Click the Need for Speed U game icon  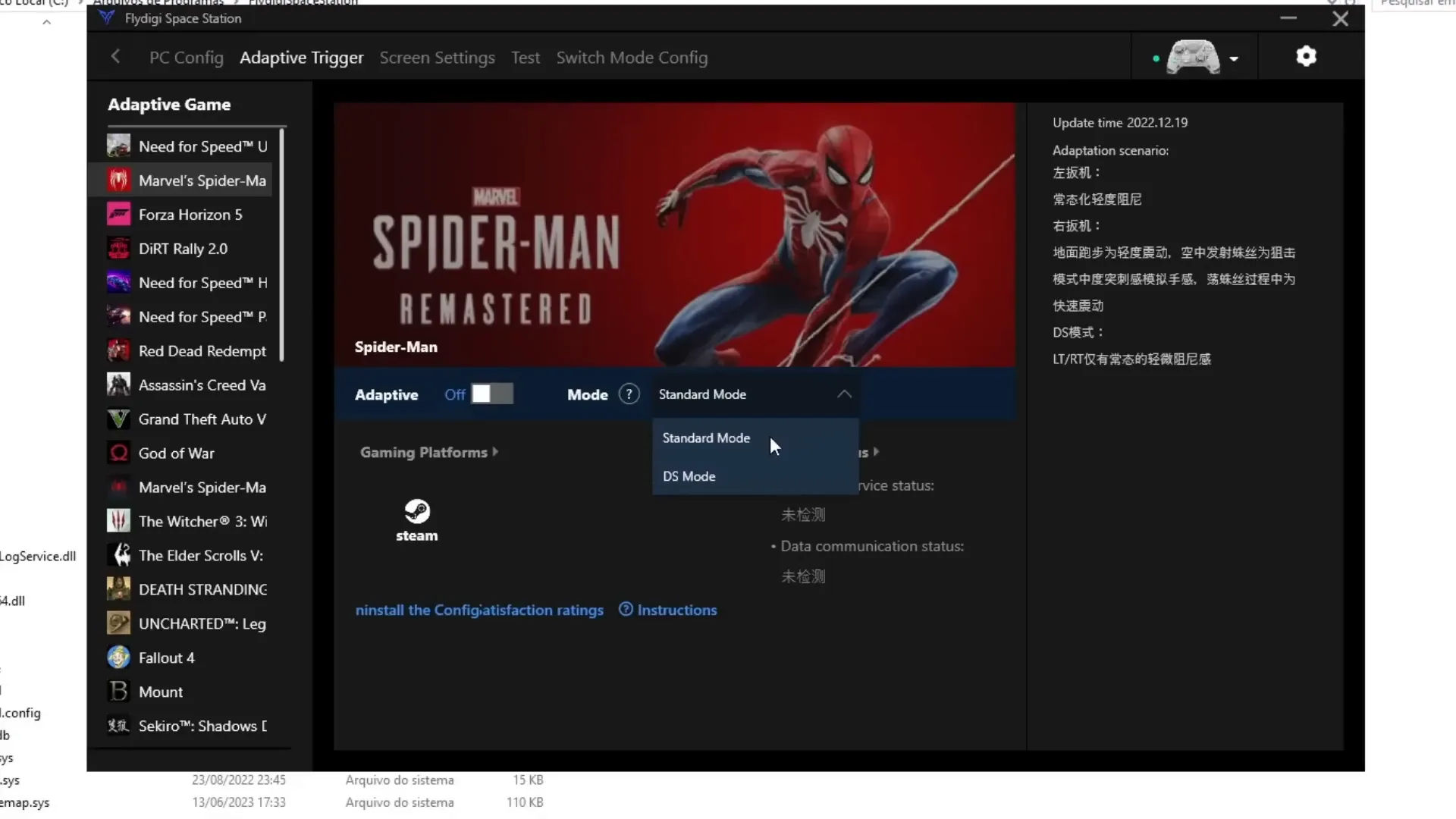[118, 146]
